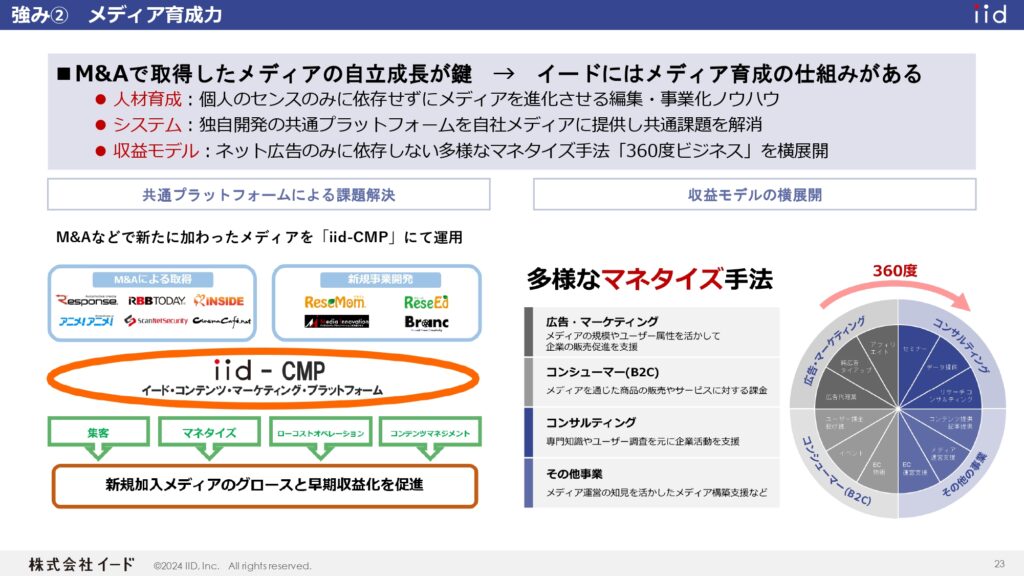Select the その他事業 row heading

574,473
